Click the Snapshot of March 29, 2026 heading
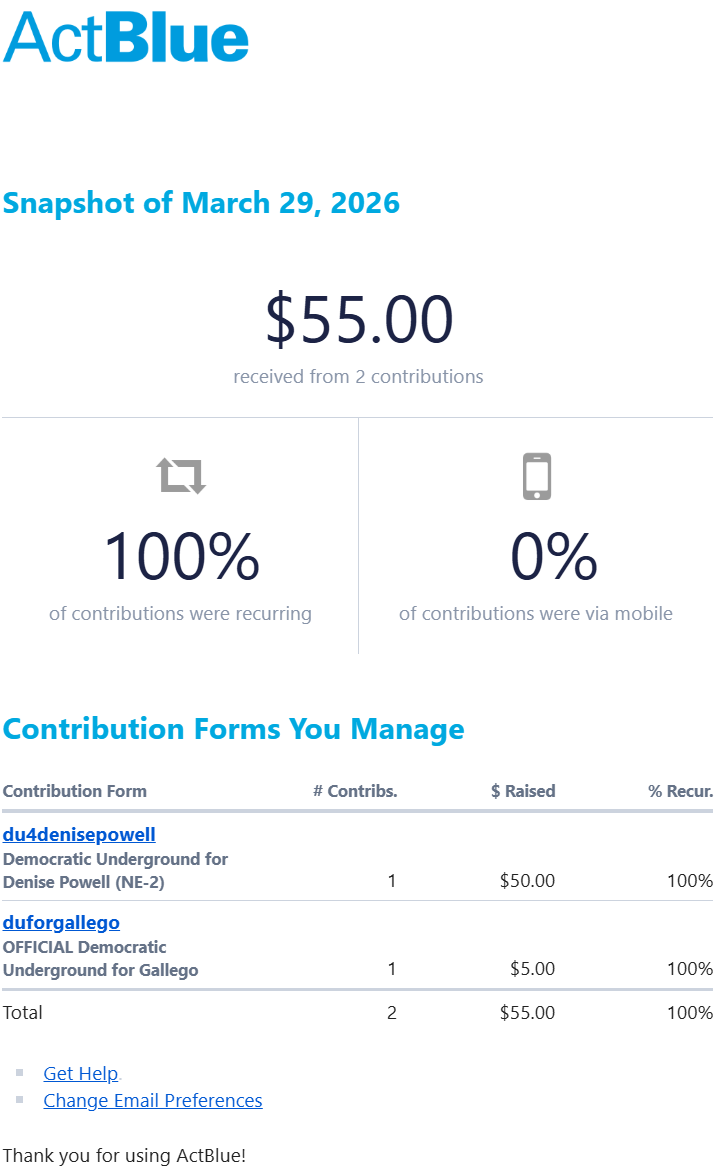The width and height of the screenshot is (723, 1176). 201,203
